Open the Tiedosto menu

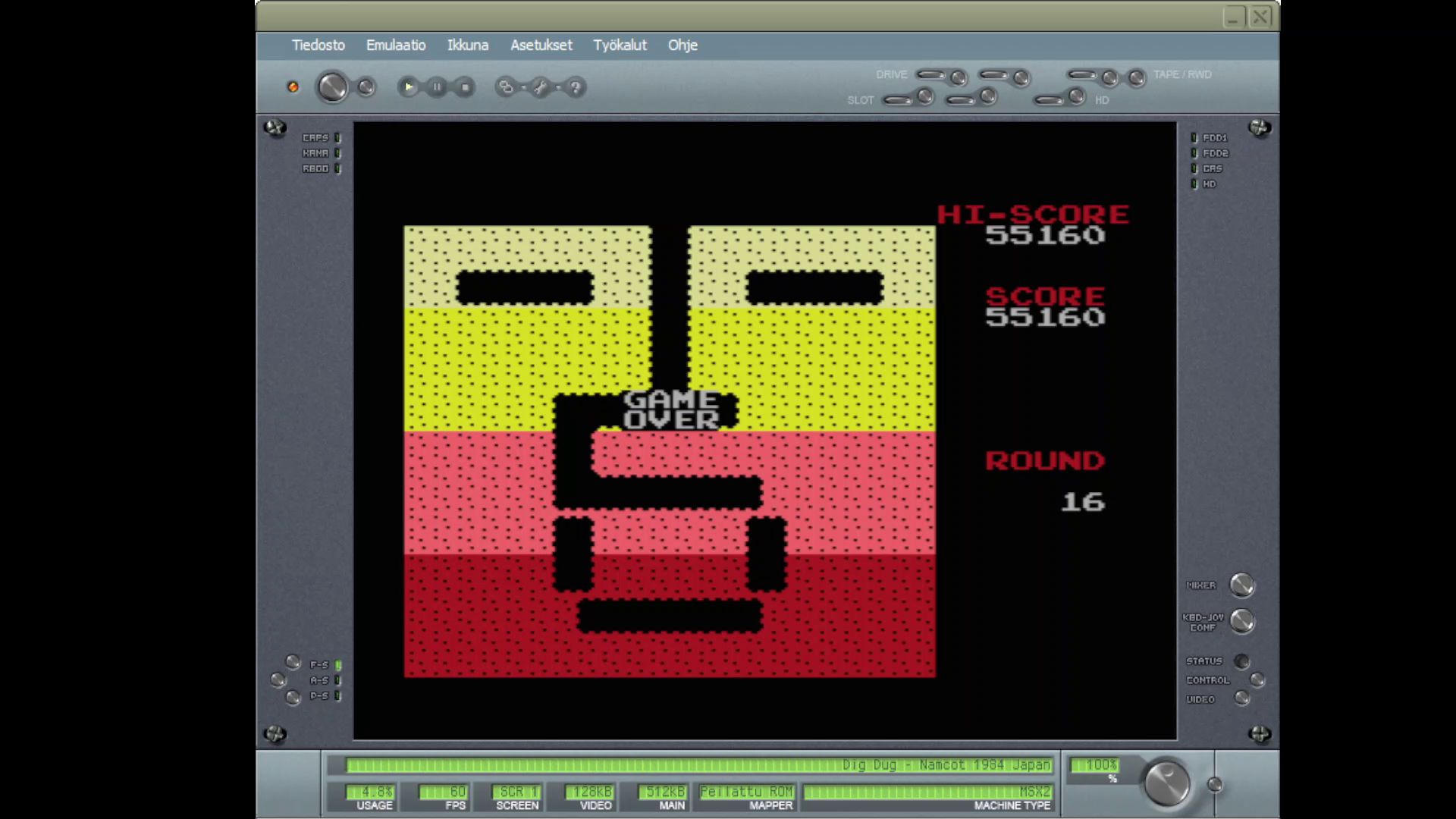pos(318,45)
